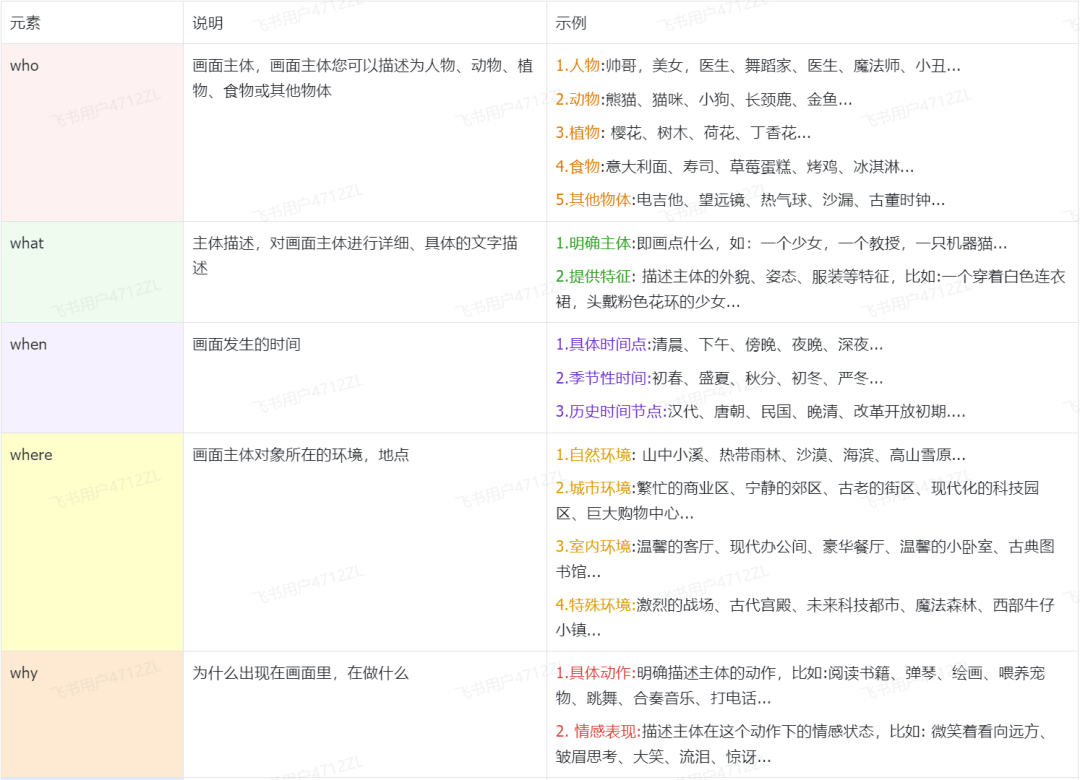The width and height of the screenshot is (1080, 780).
Task: Select the when row label
Action: 29,344
